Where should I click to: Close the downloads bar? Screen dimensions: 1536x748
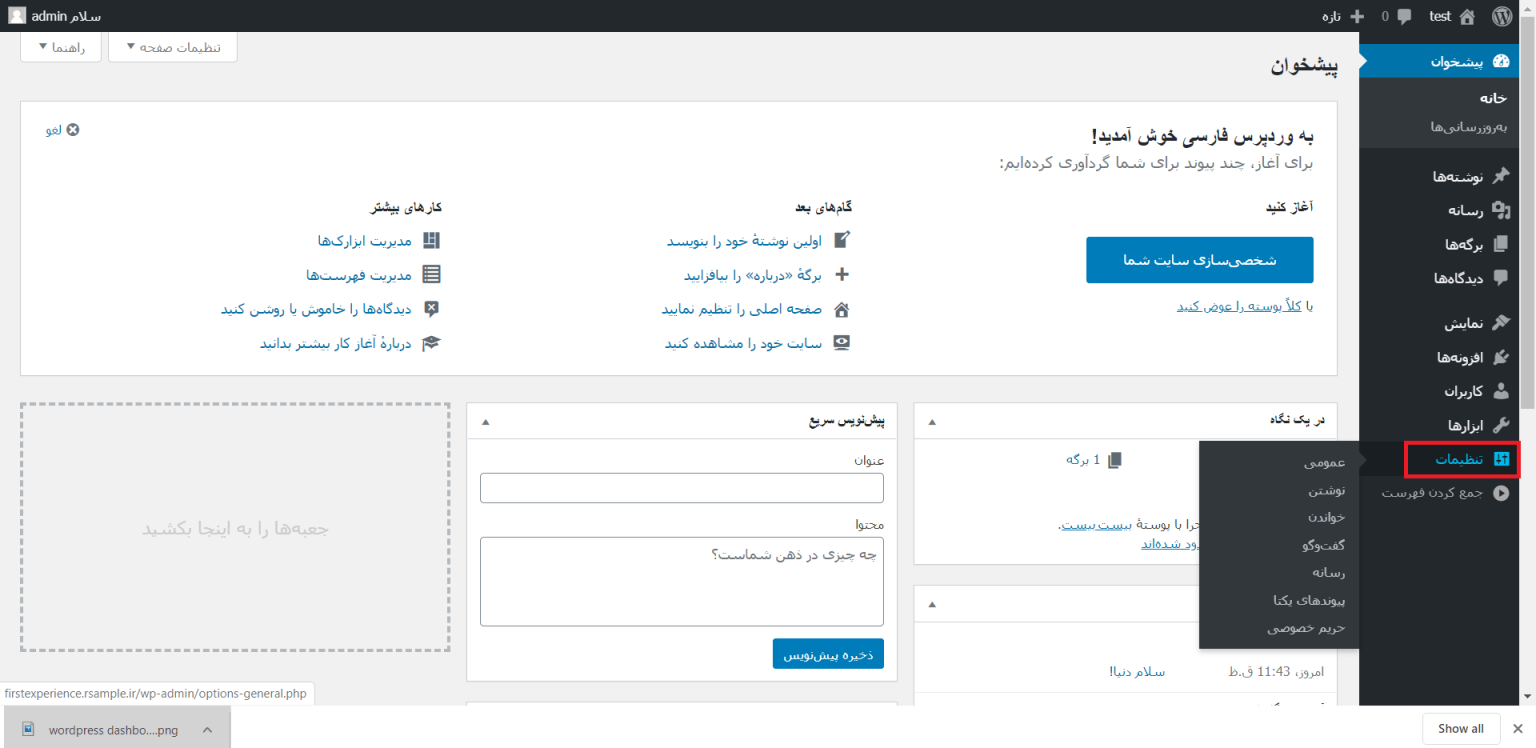(1518, 728)
